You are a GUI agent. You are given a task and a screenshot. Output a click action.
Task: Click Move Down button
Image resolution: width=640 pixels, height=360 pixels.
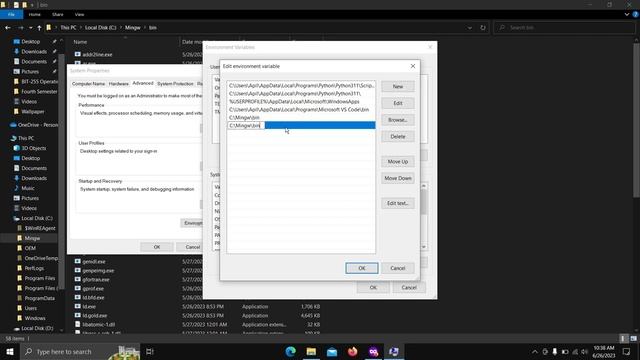click(x=398, y=178)
